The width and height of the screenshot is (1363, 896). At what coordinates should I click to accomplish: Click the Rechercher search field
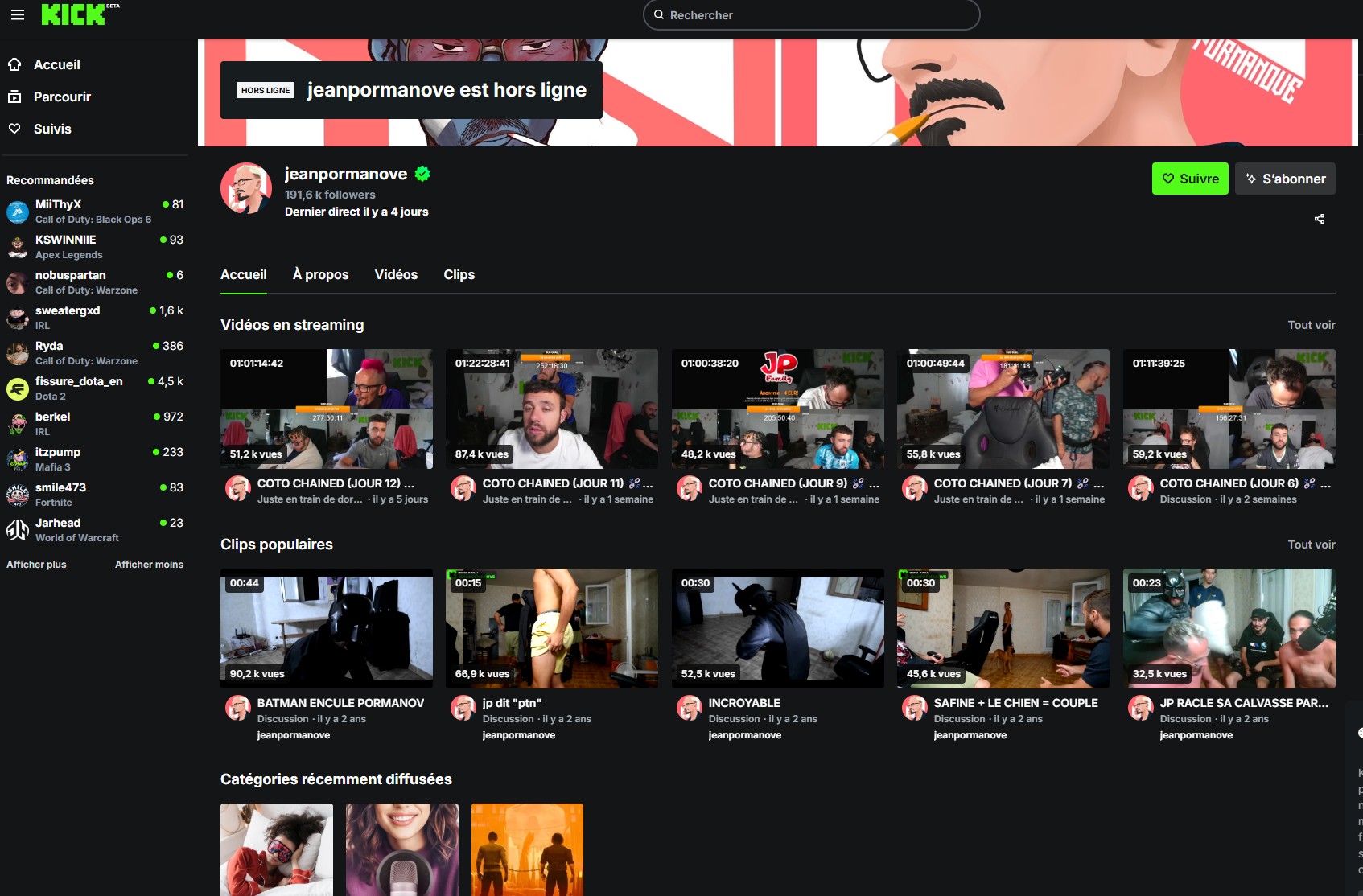811,15
